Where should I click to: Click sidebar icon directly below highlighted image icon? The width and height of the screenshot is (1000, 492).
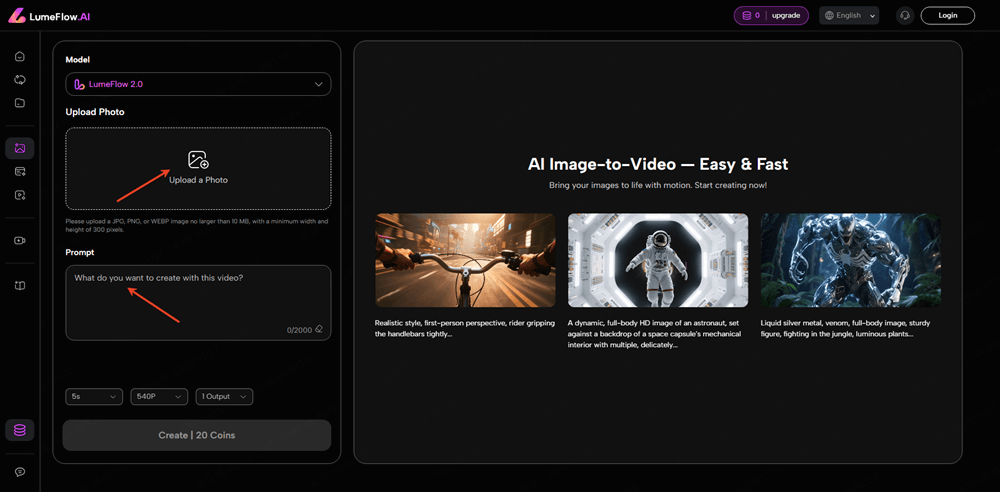[20, 171]
